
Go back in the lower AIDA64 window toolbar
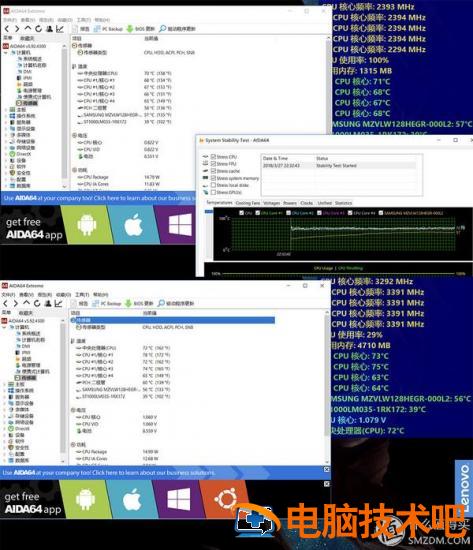6,303
